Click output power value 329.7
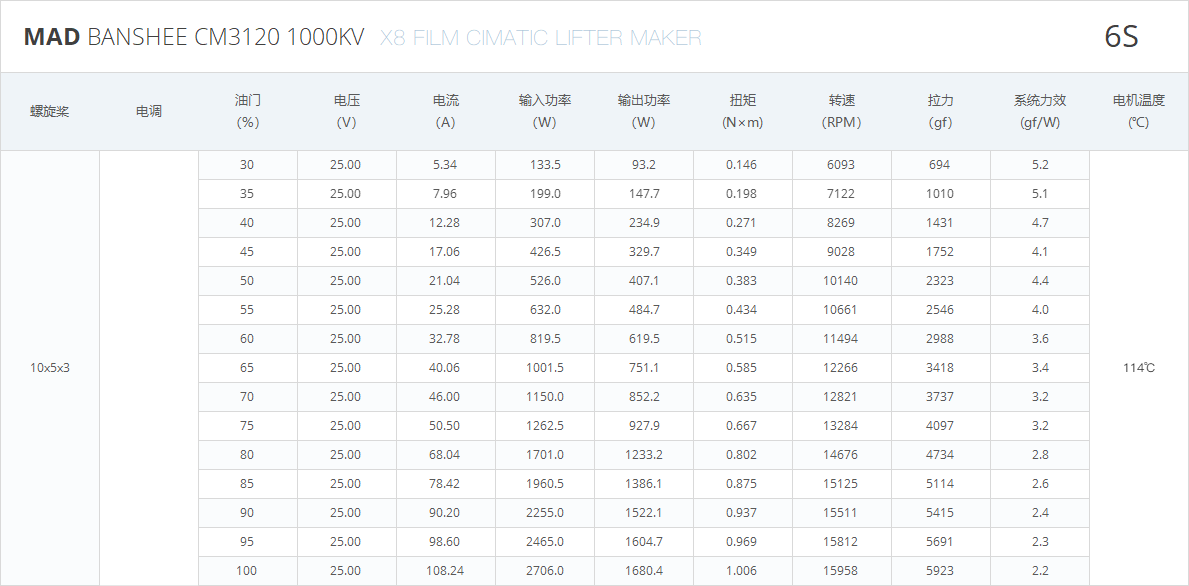The height and width of the screenshot is (586, 1189). tap(644, 252)
